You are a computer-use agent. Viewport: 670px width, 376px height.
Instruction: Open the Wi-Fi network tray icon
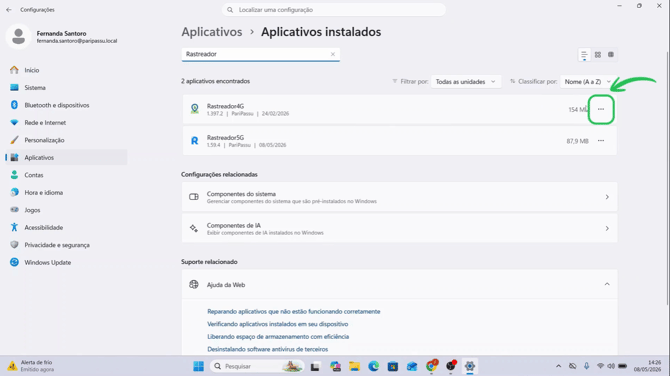click(x=600, y=366)
